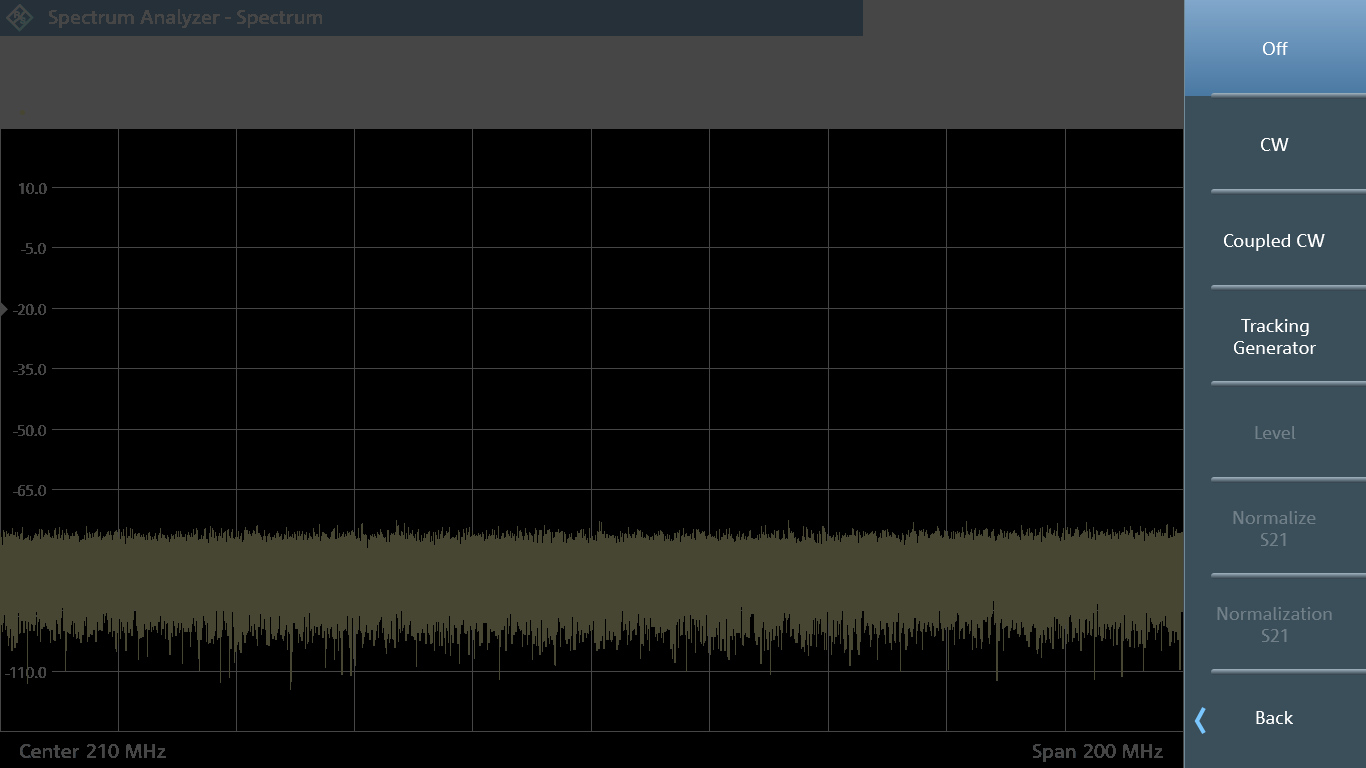This screenshot has width=1366, height=768.
Task: Click the Normalize S21 softkey
Action: [1275, 529]
